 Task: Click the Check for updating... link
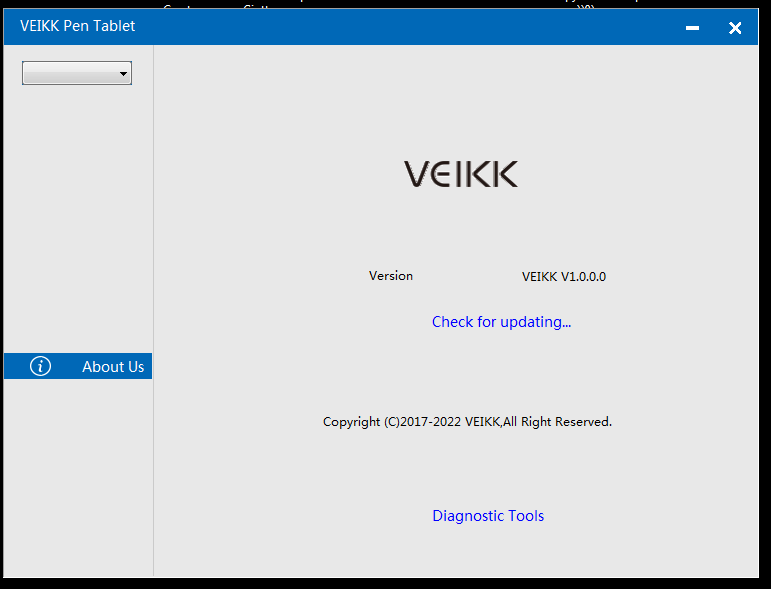[501, 322]
